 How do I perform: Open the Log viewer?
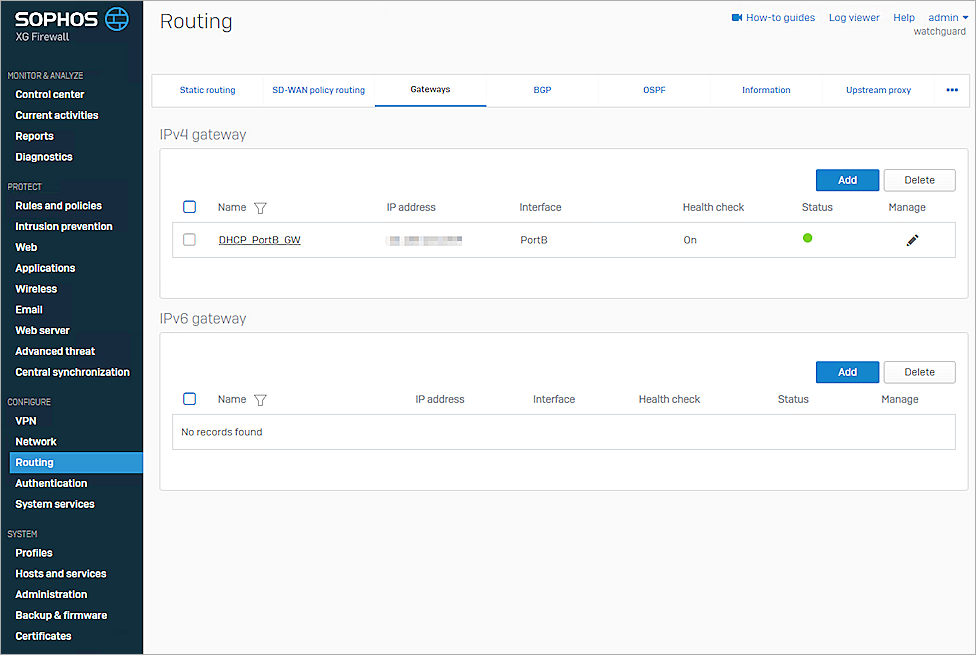click(853, 17)
